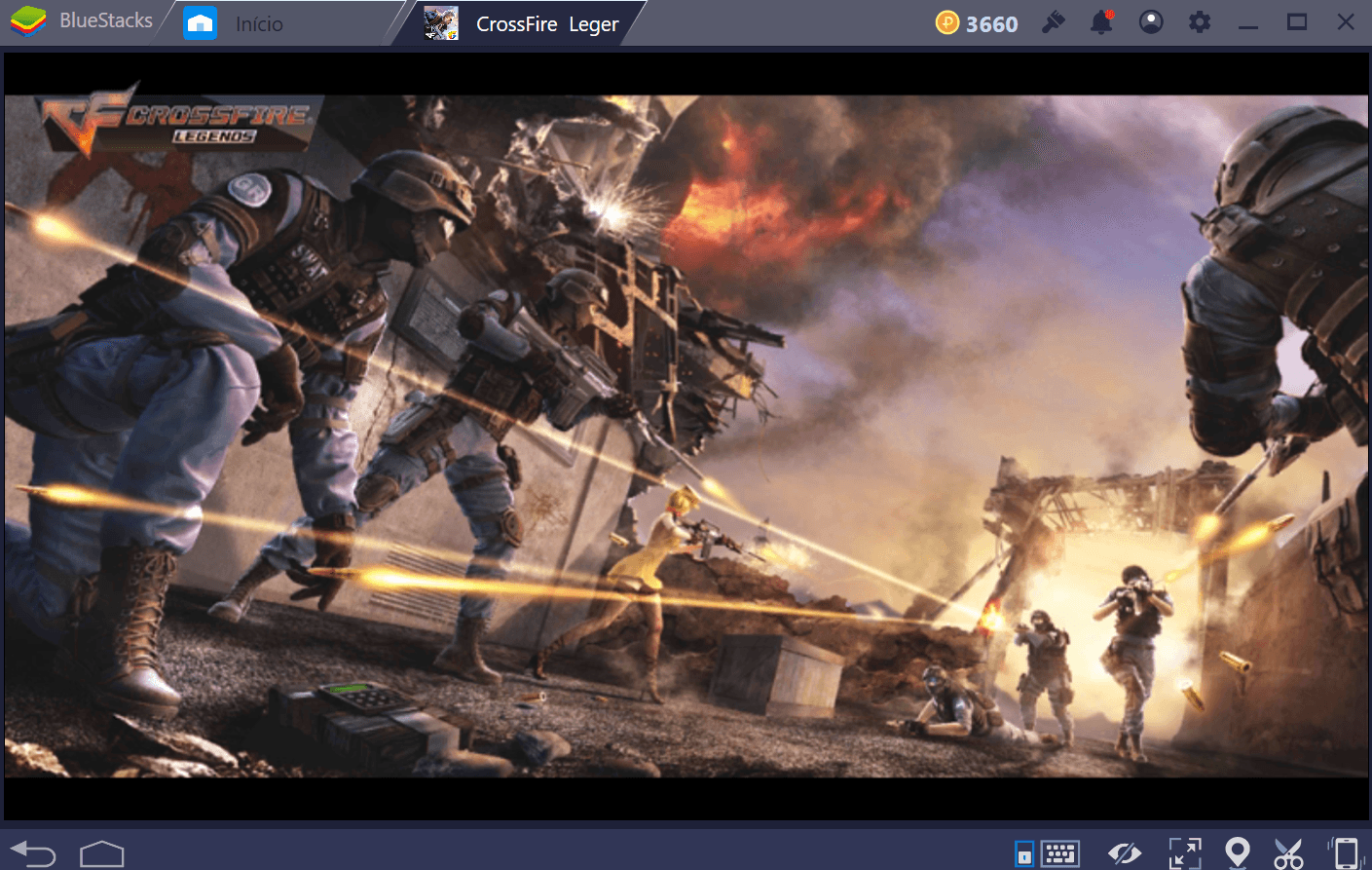Screen dimensions: 1372x870
Task: Take a screenshot with the scissors icon
Action: pyautogui.click(x=1288, y=853)
